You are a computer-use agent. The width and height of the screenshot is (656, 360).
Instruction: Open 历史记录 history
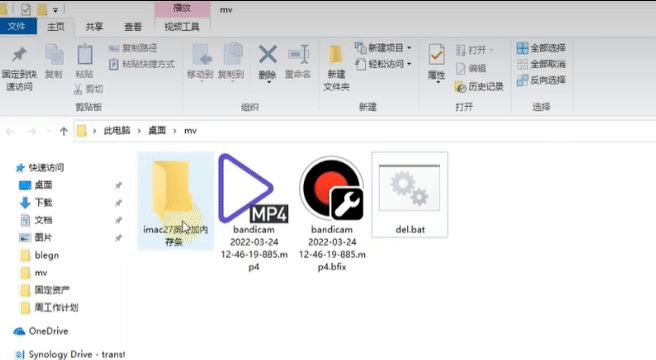tap(479, 87)
